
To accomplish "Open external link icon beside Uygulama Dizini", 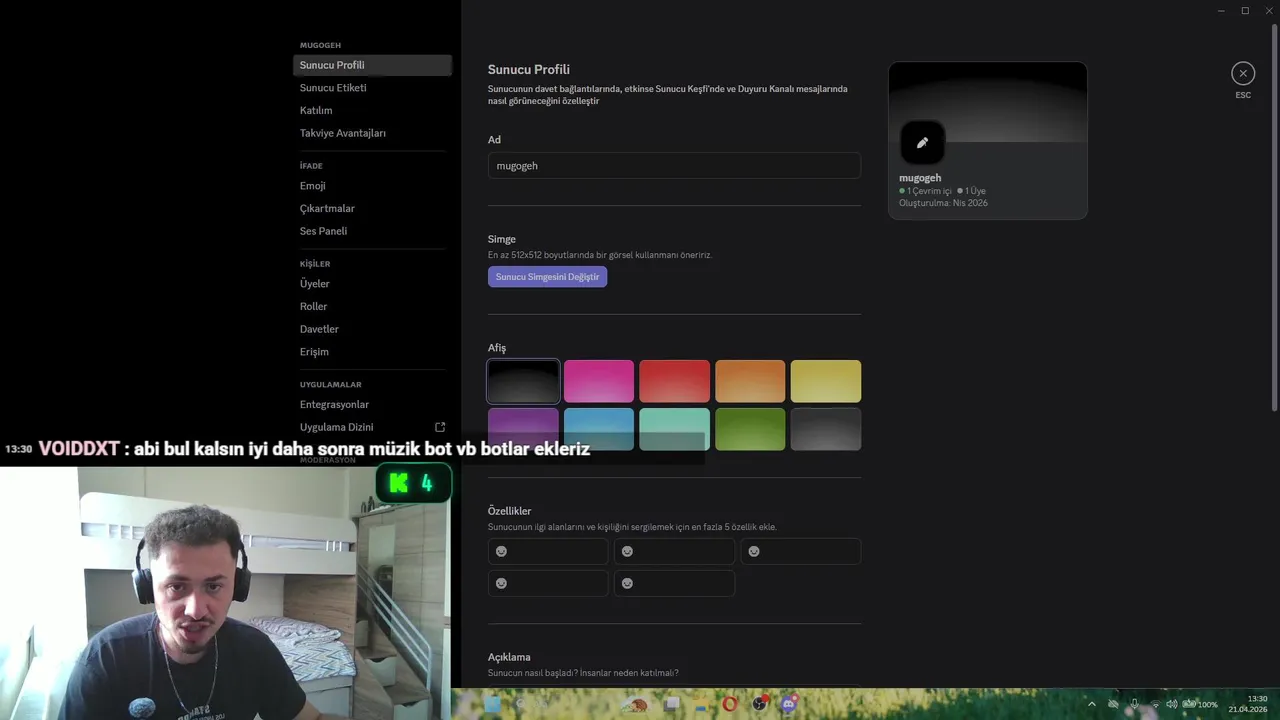I will tap(440, 427).
